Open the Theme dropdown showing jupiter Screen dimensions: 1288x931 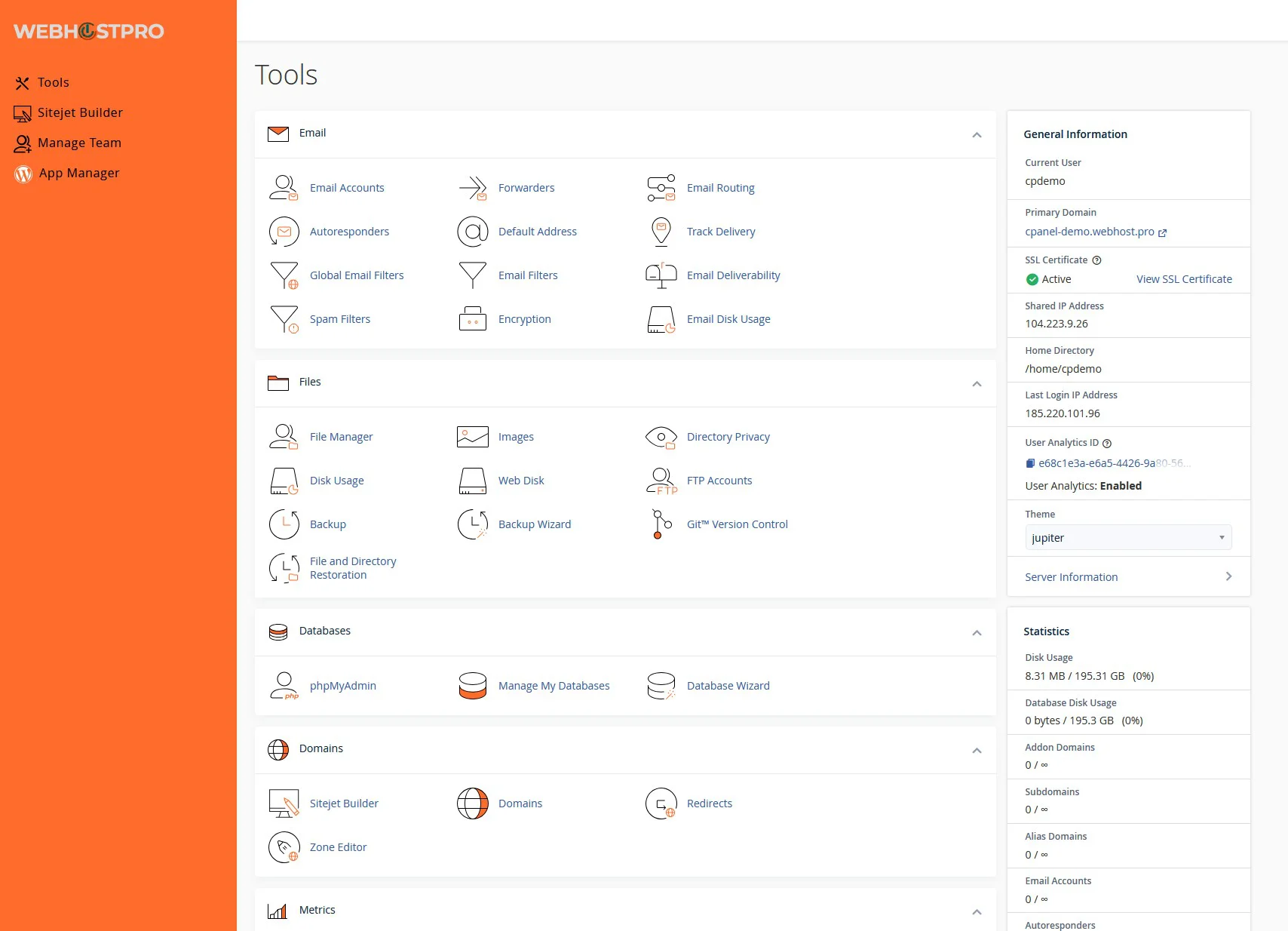tap(1127, 537)
